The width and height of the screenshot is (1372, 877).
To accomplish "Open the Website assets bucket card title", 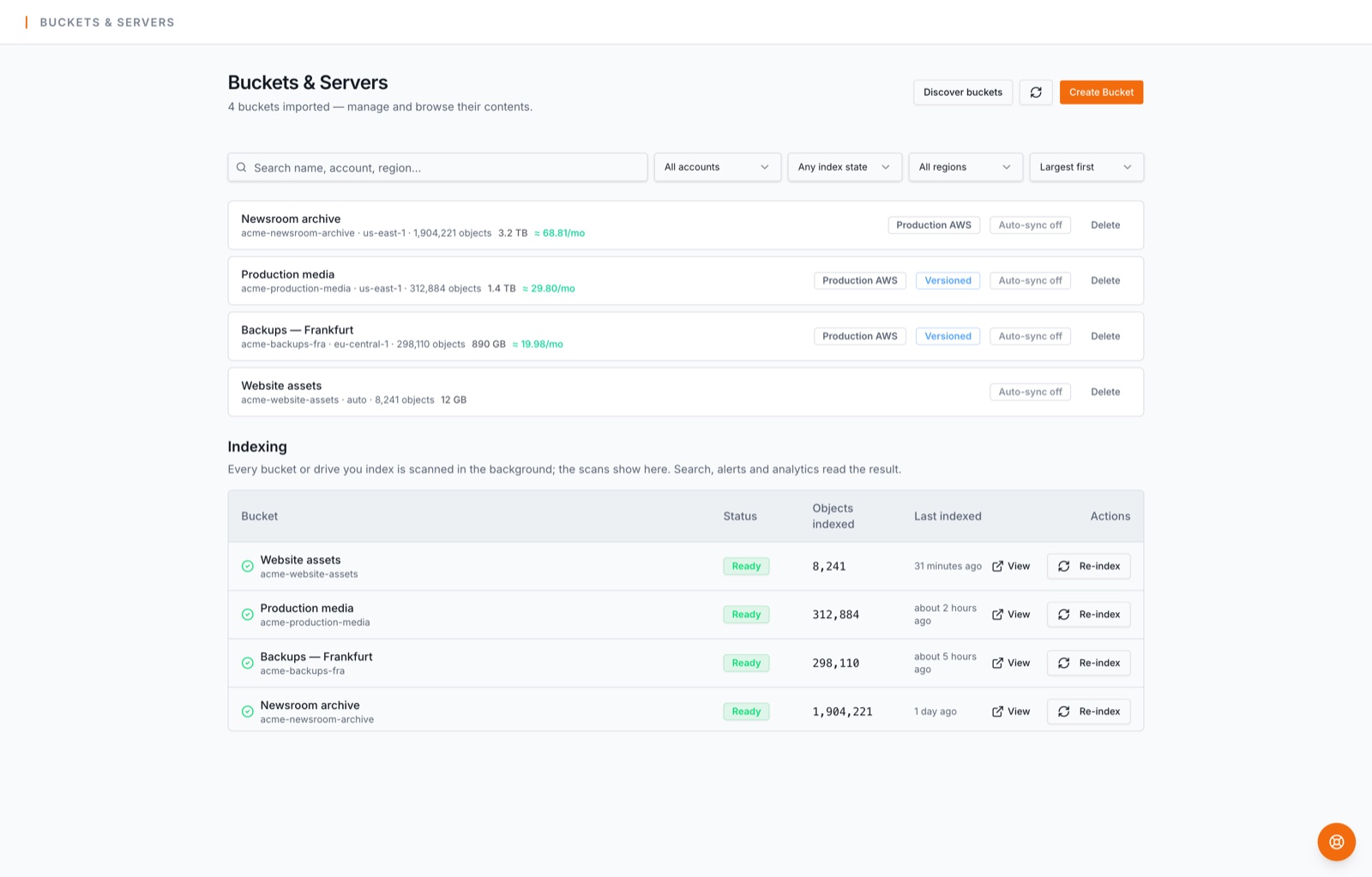I will [x=281, y=387].
